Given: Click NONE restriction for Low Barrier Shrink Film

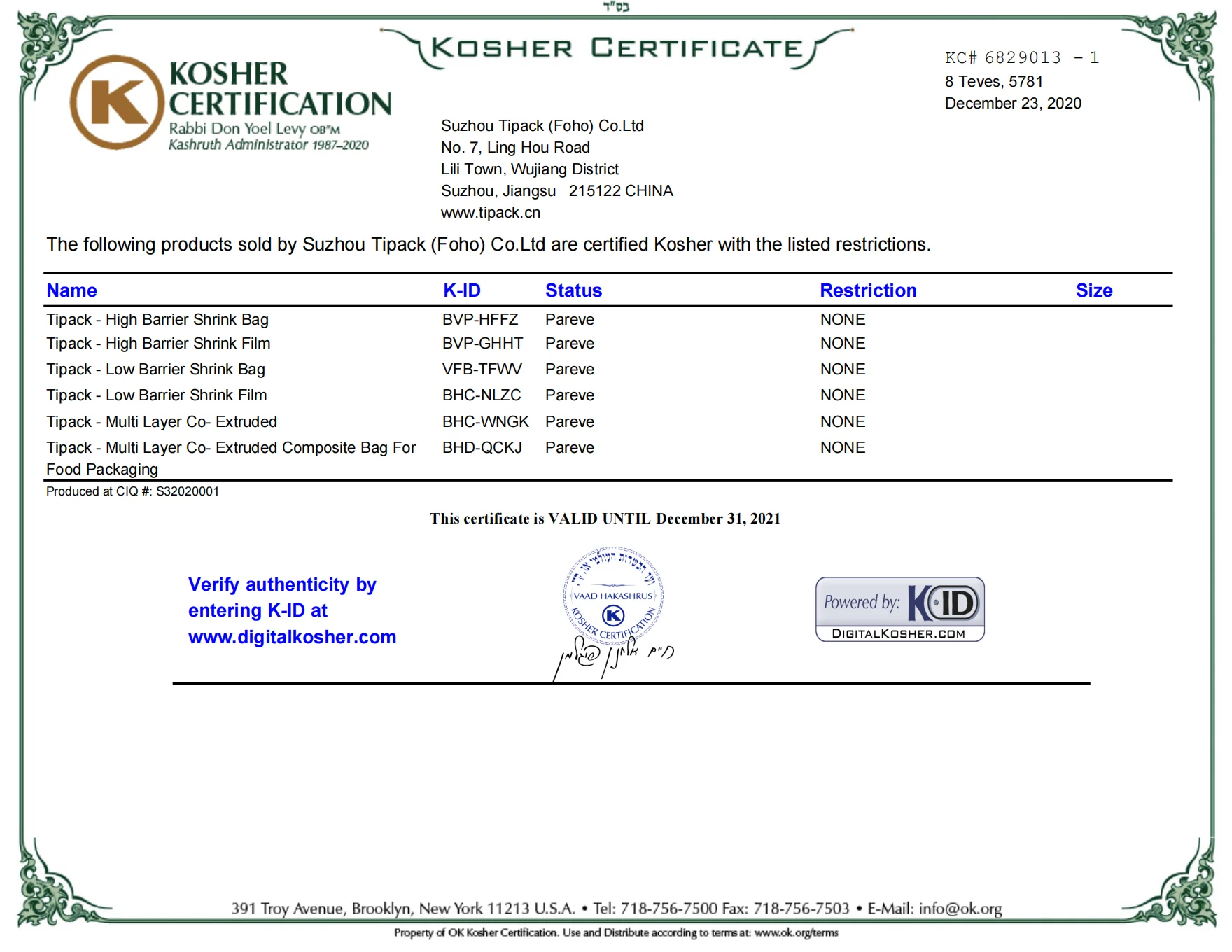Looking at the screenshot, I should pyautogui.click(x=843, y=395).
